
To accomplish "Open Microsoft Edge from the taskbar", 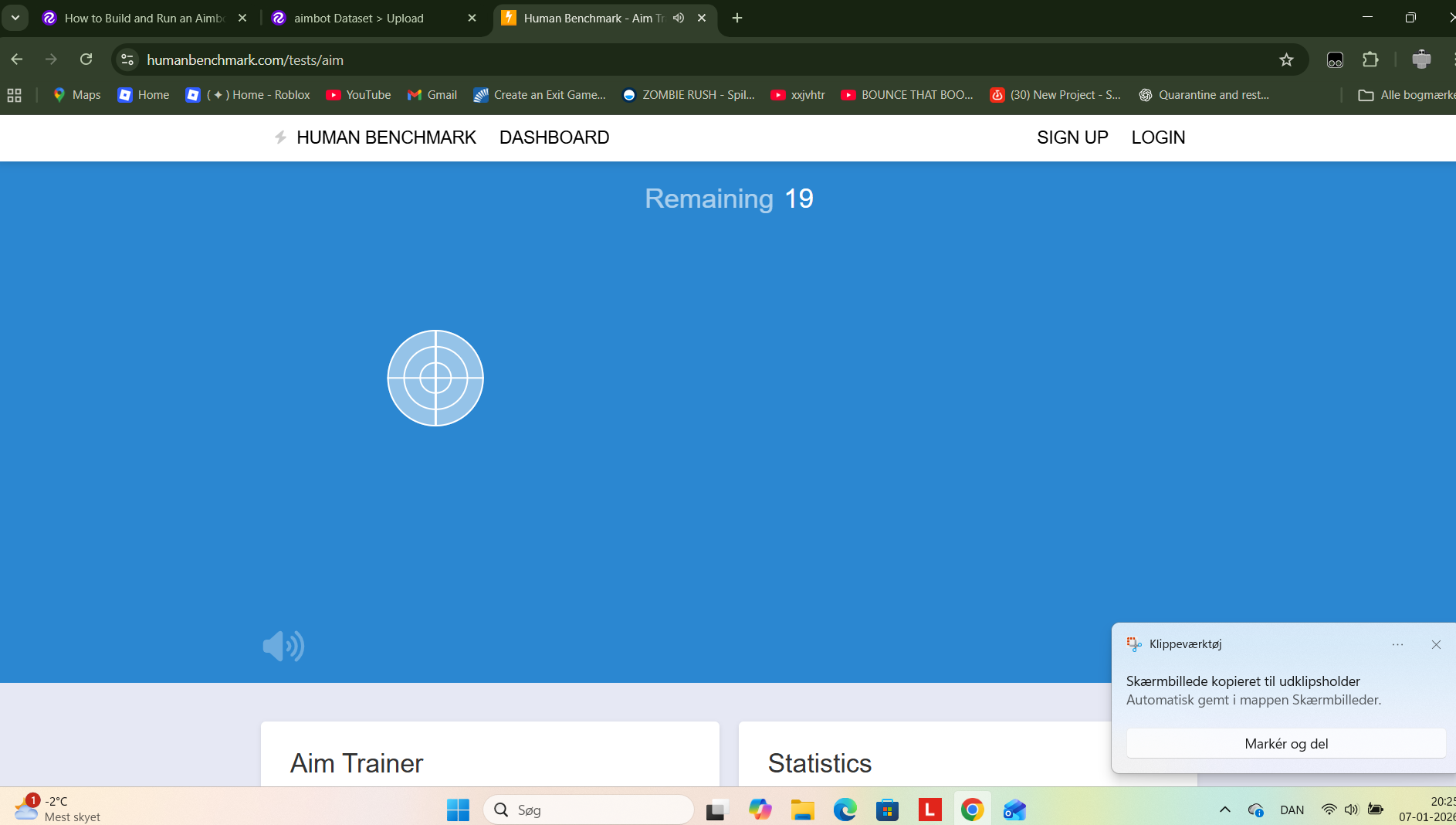I will tap(845, 810).
